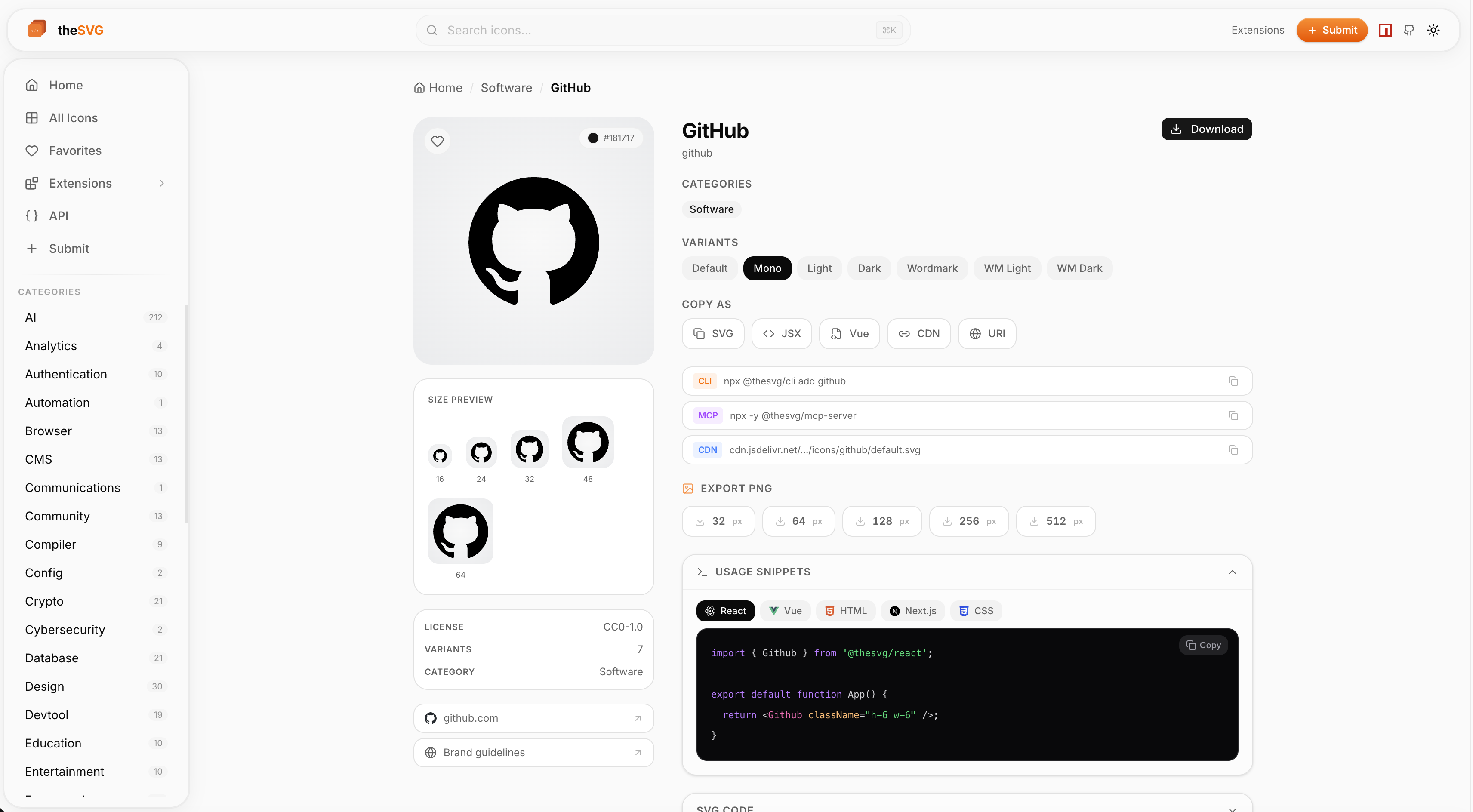The width and height of the screenshot is (1473, 812).
Task: Expand the SVG Code section
Action: click(x=1232, y=808)
